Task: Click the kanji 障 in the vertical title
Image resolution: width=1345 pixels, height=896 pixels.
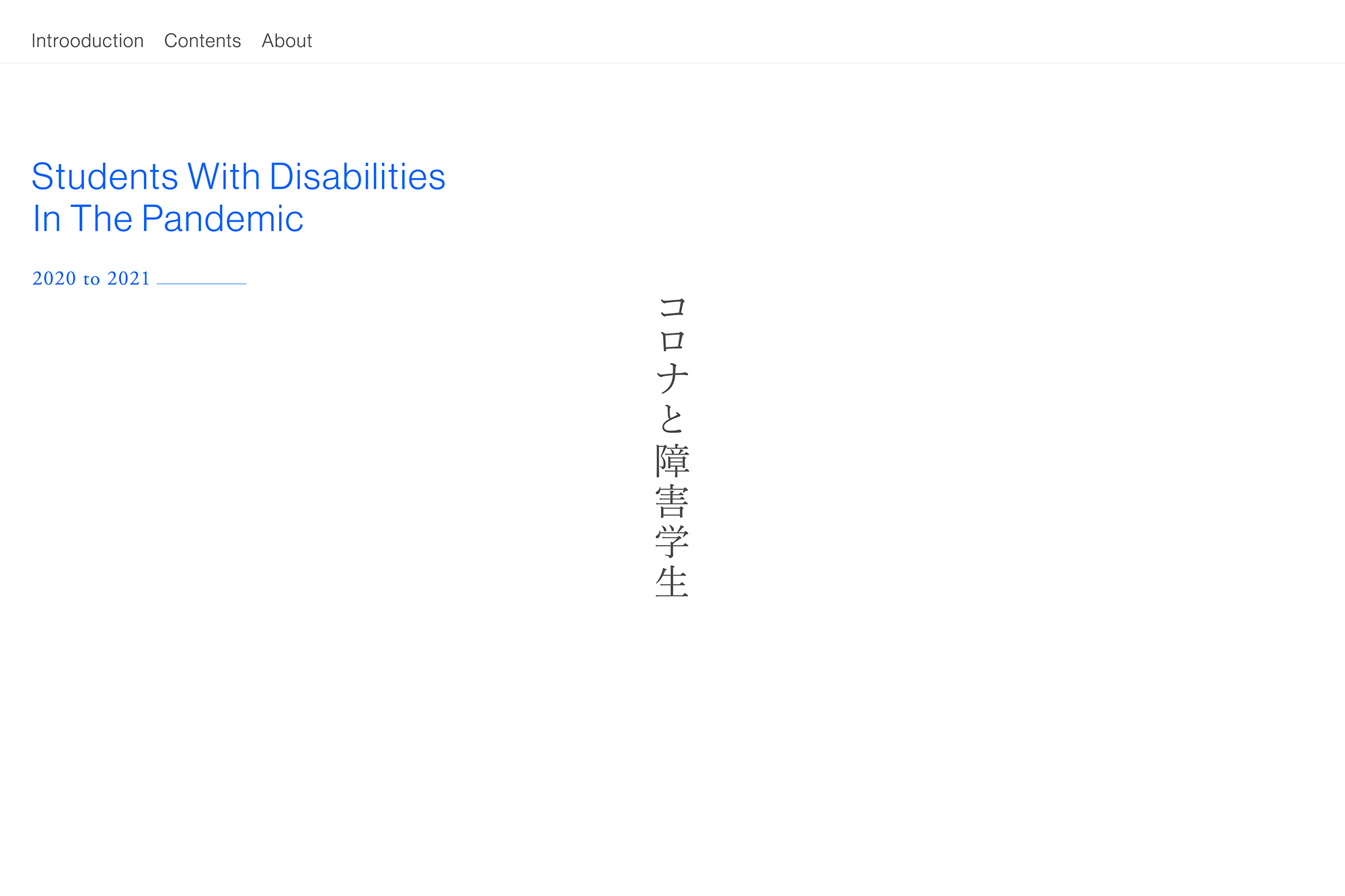Action: tap(672, 460)
